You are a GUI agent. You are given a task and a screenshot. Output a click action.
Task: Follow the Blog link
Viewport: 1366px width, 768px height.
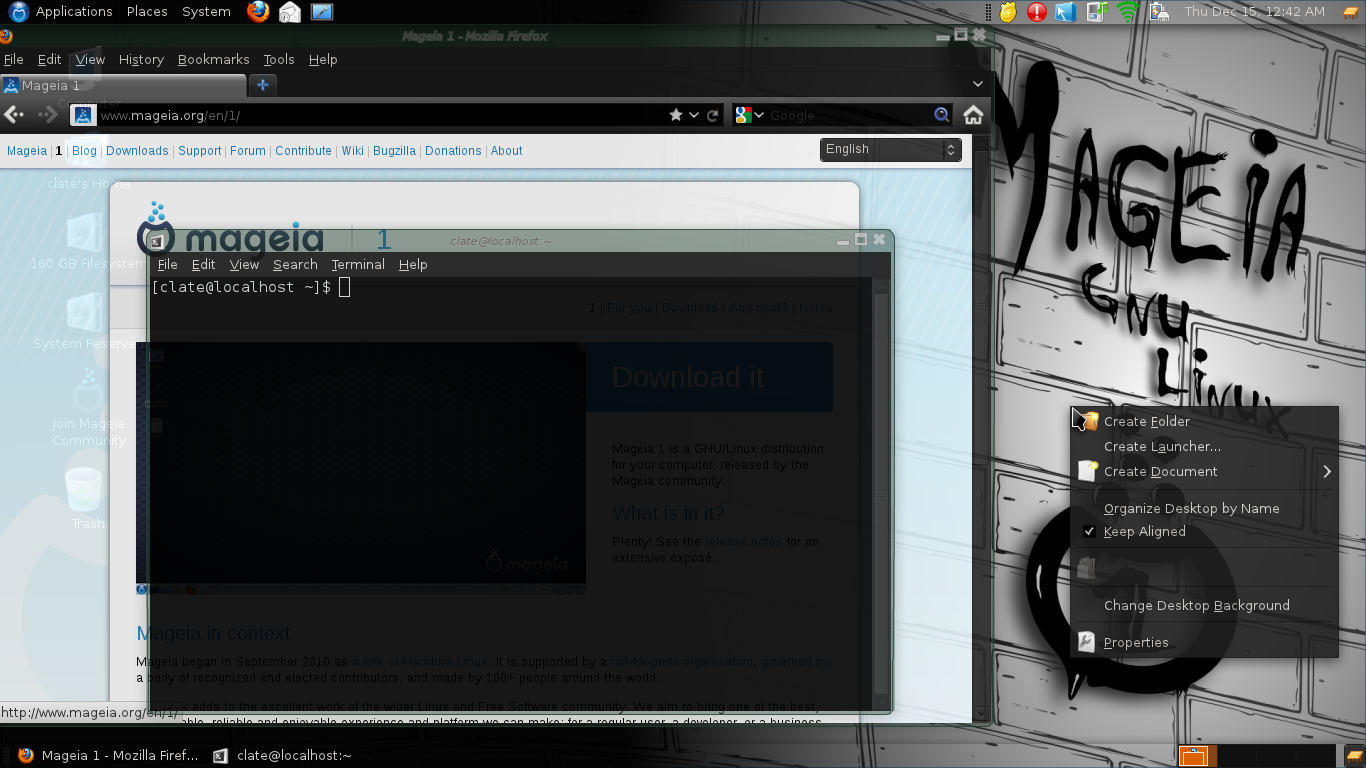pyautogui.click(x=84, y=151)
